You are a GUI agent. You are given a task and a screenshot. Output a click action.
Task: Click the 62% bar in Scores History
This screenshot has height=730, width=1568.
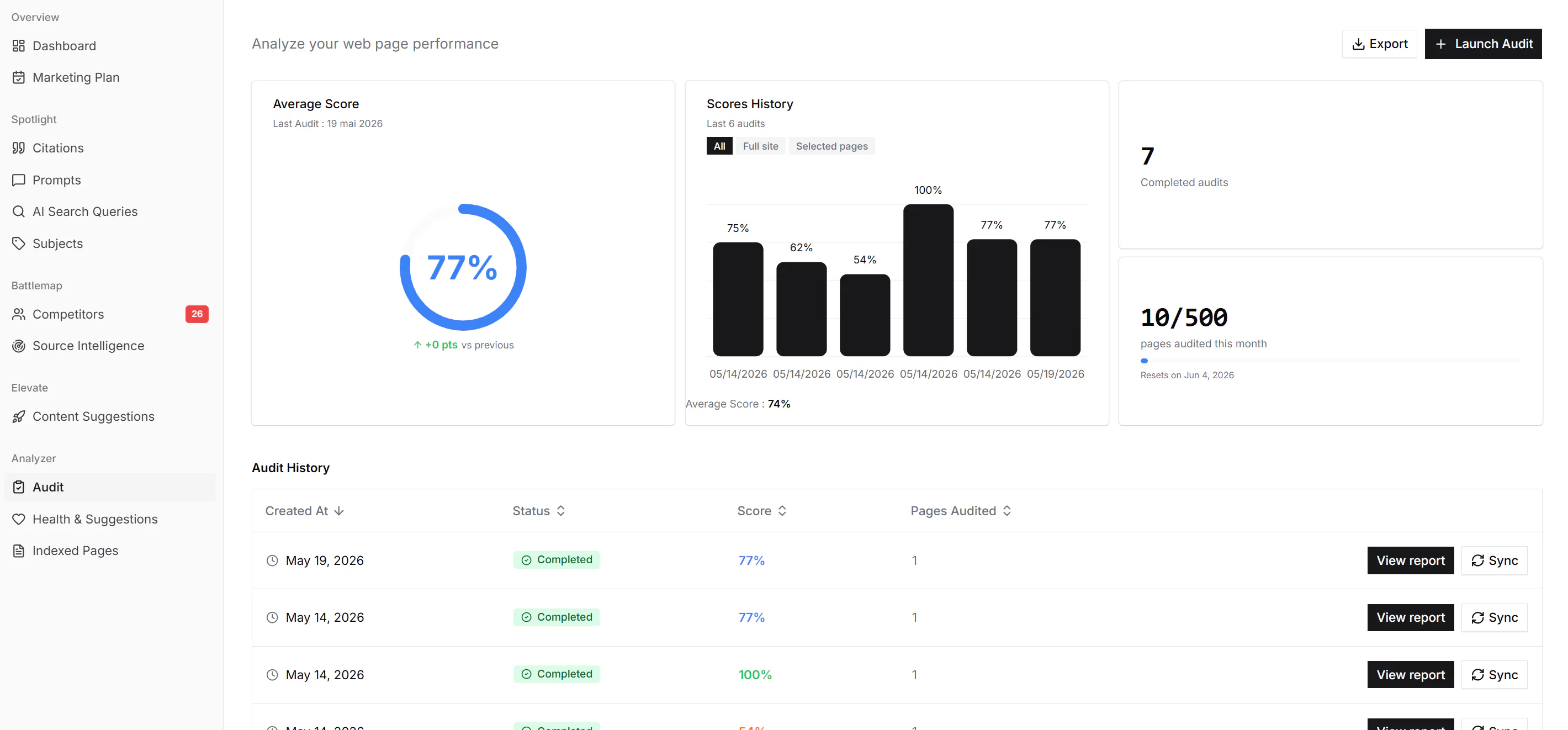tap(802, 309)
